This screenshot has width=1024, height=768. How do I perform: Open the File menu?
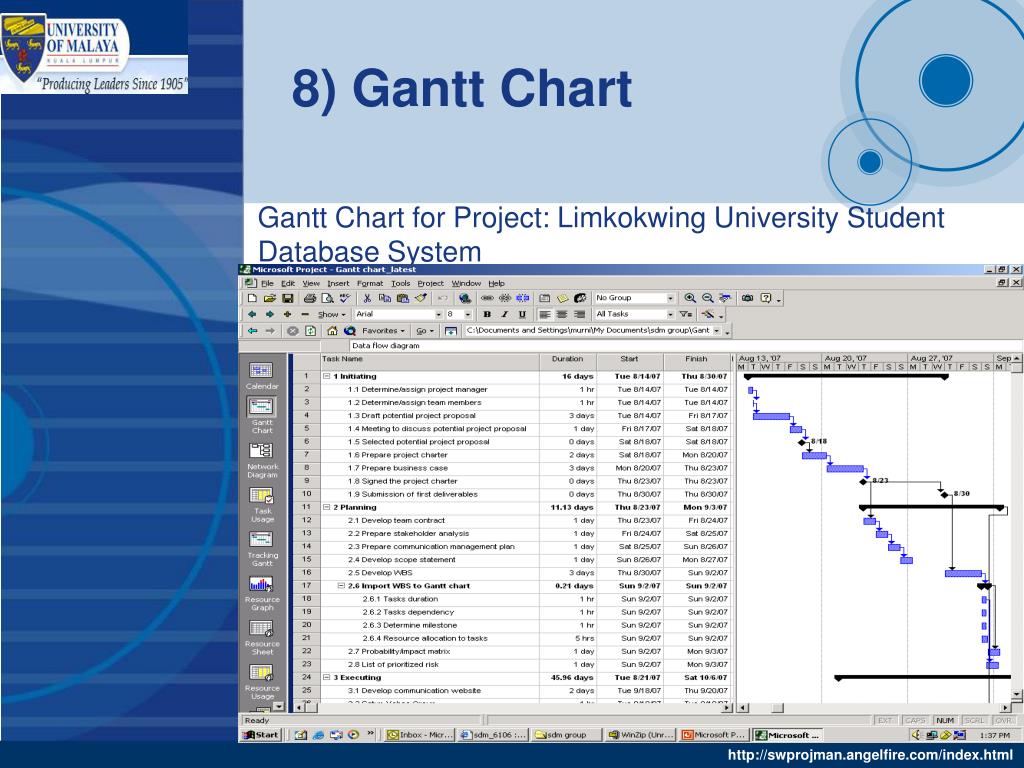(x=267, y=283)
